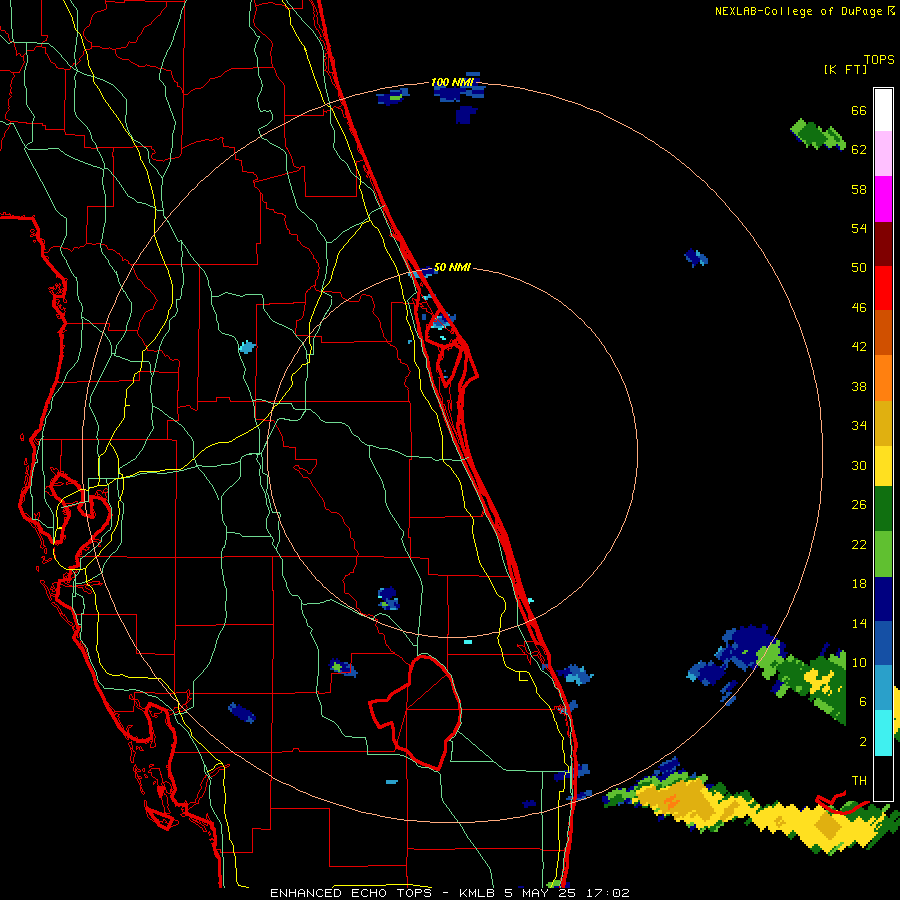This screenshot has width=900, height=900.
Task: Click the [K FT] units label
Action: tap(845, 69)
